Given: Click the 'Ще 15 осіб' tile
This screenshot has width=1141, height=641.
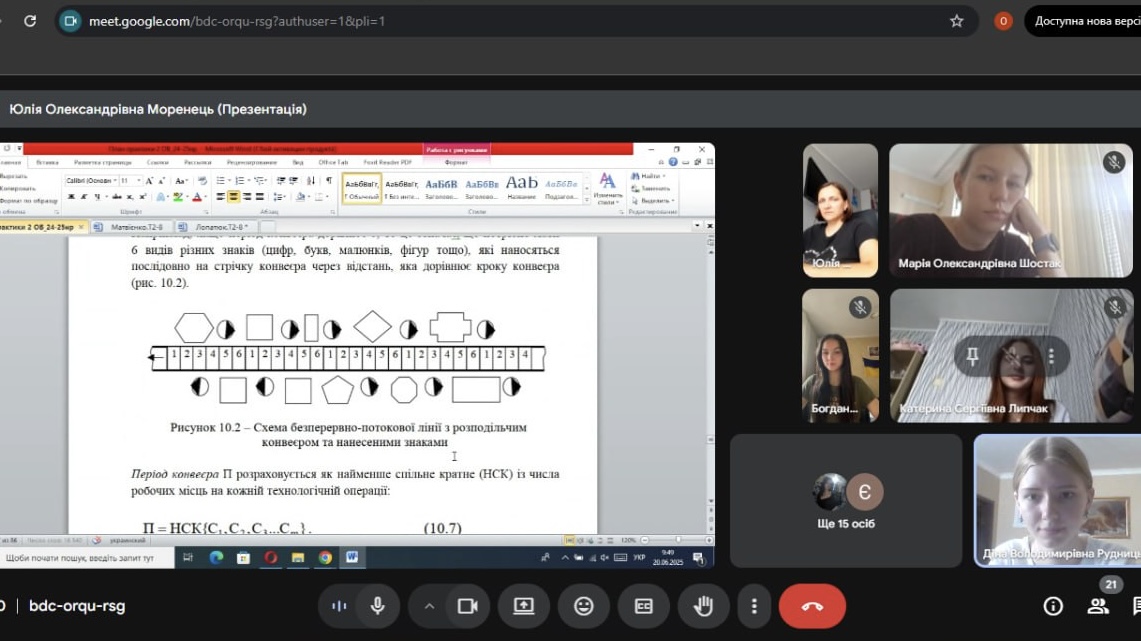Looking at the screenshot, I should [845, 500].
